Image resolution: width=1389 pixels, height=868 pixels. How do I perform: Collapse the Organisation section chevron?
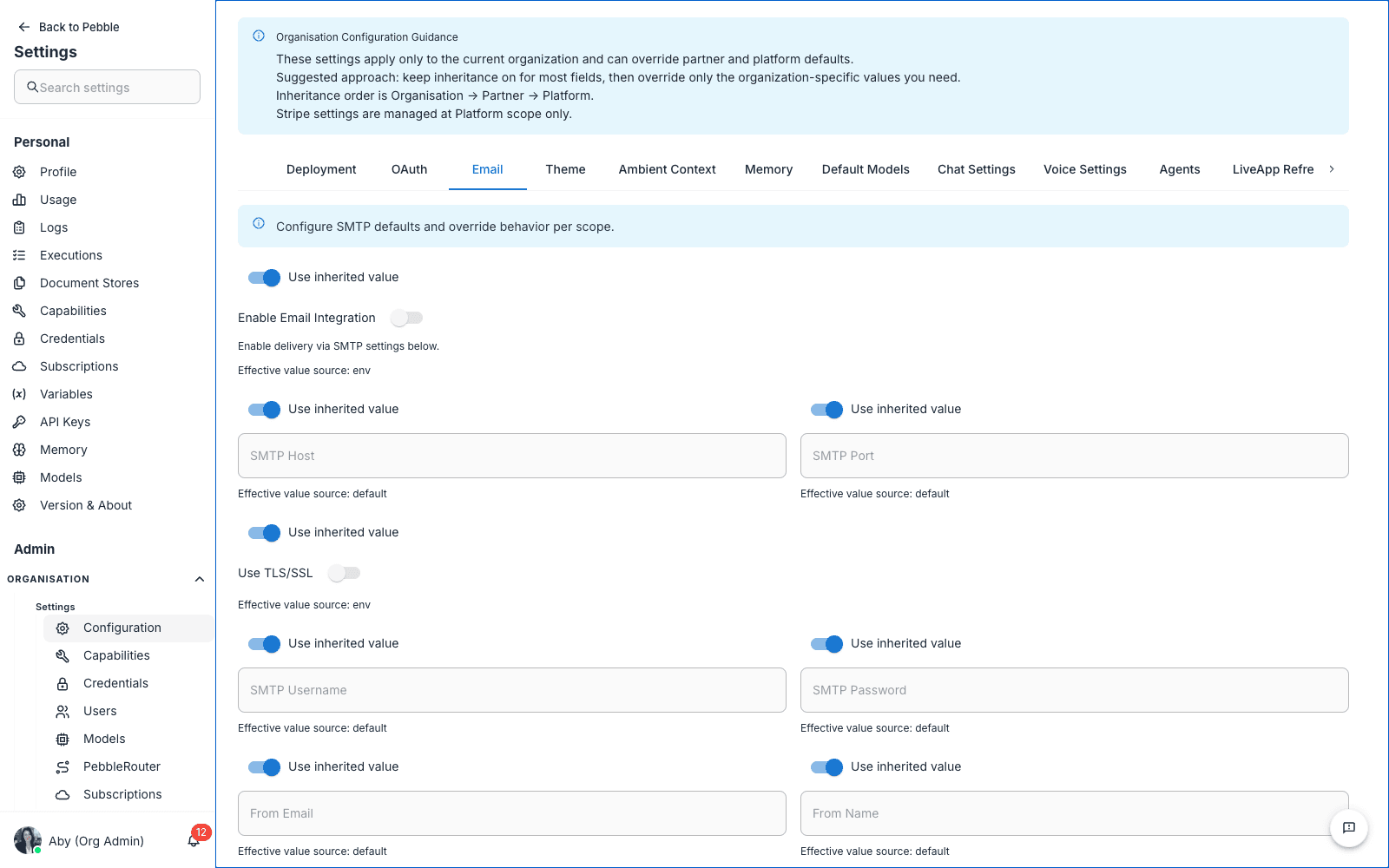tap(200, 579)
